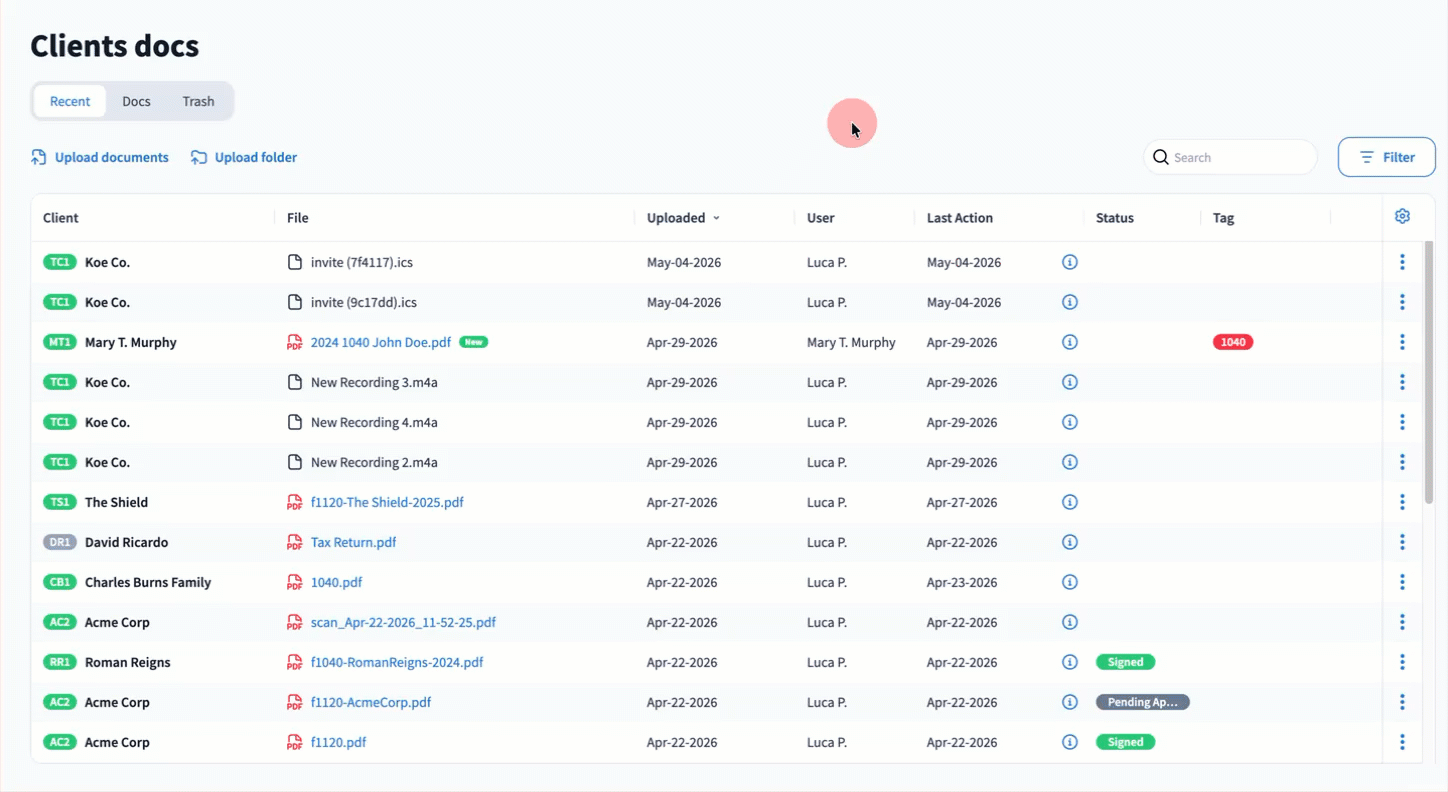Click the file icon beside New Recording 3.m4a

pos(294,382)
